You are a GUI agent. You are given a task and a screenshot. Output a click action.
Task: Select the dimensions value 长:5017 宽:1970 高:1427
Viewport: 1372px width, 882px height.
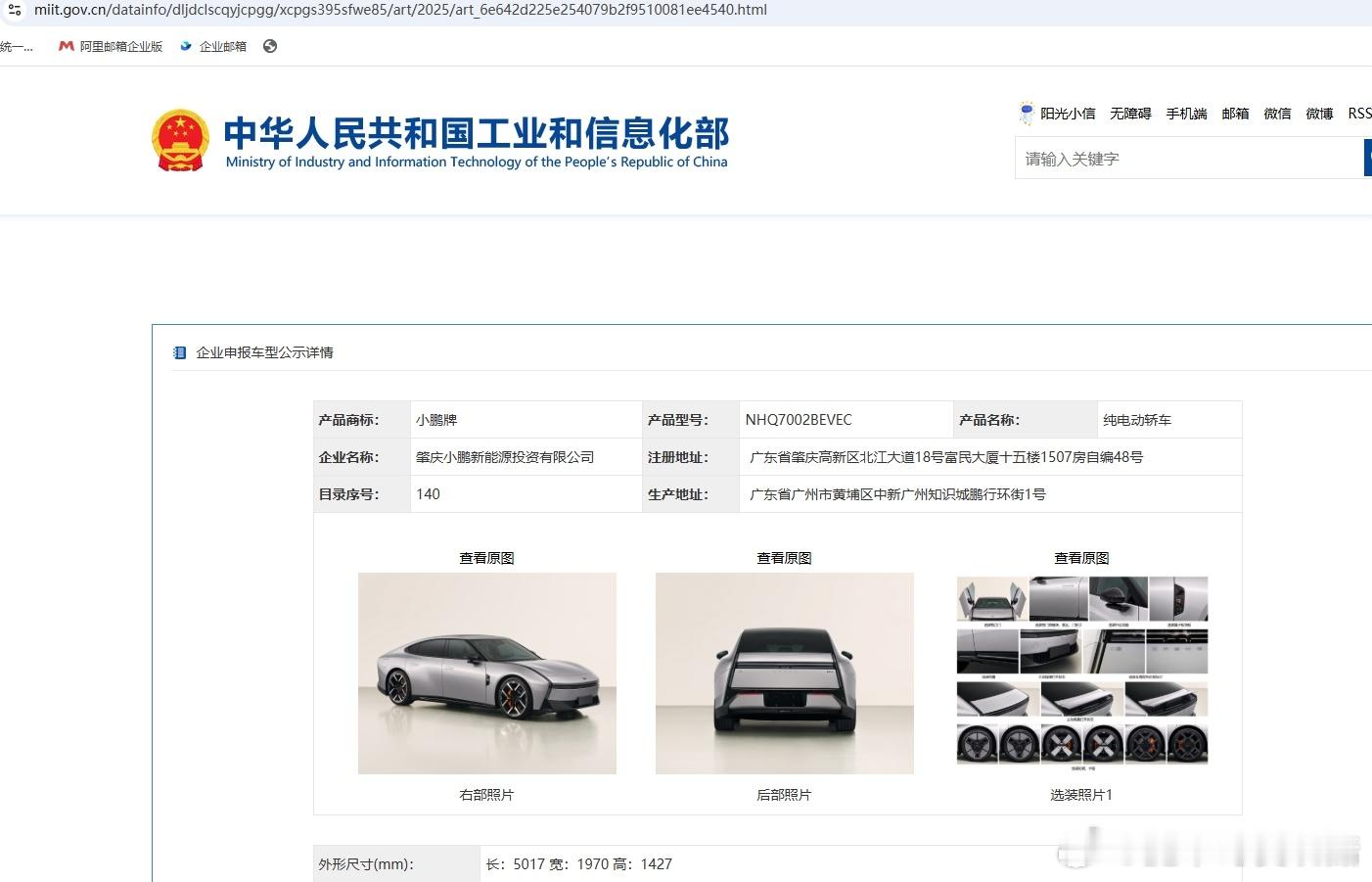pyautogui.click(x=579, y=864)
